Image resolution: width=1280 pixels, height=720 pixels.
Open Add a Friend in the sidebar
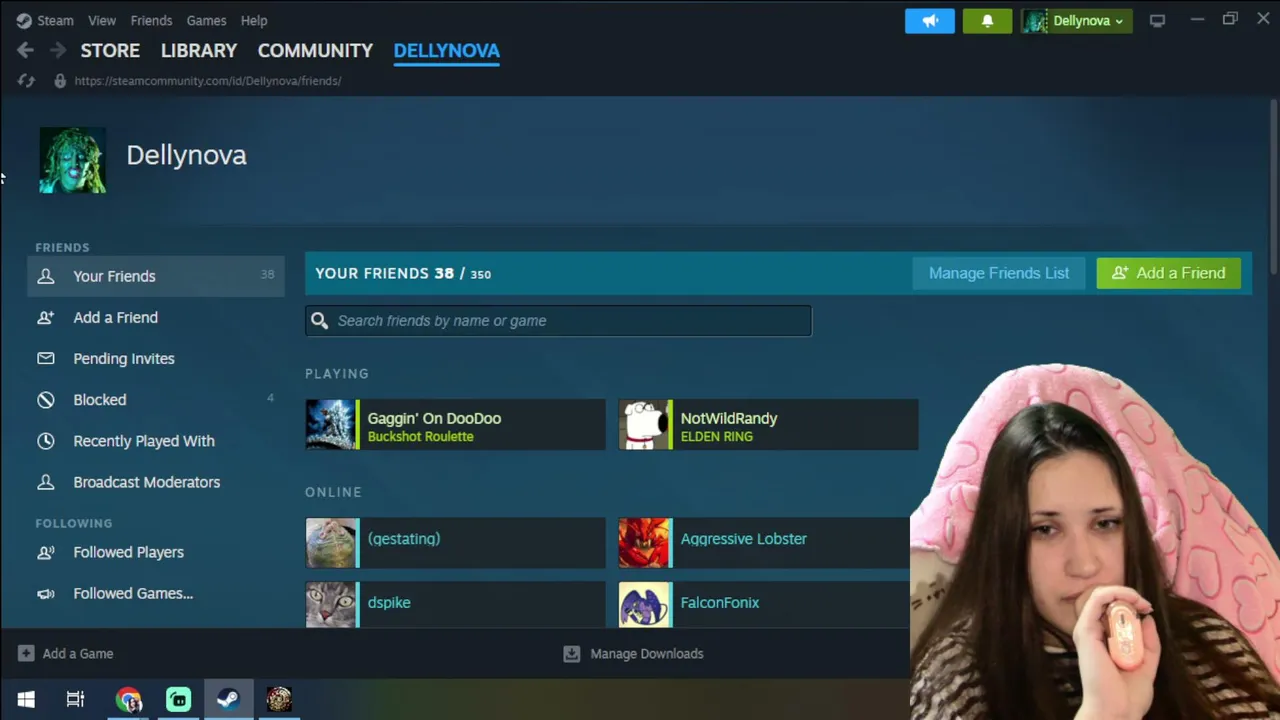coord(156,317)
